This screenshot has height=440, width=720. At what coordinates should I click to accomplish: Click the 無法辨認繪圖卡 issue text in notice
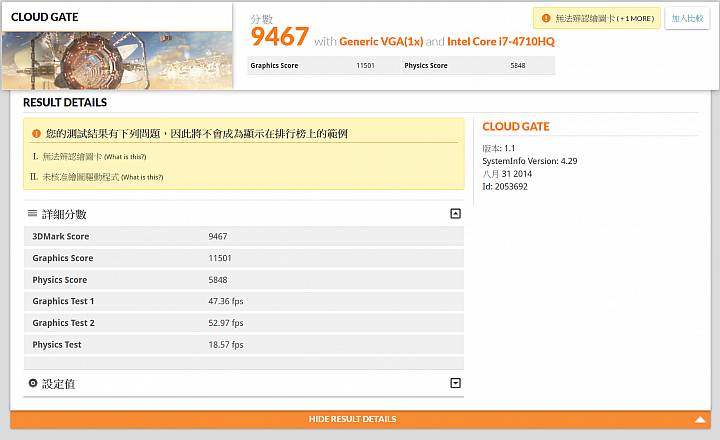tap(72, 157)
